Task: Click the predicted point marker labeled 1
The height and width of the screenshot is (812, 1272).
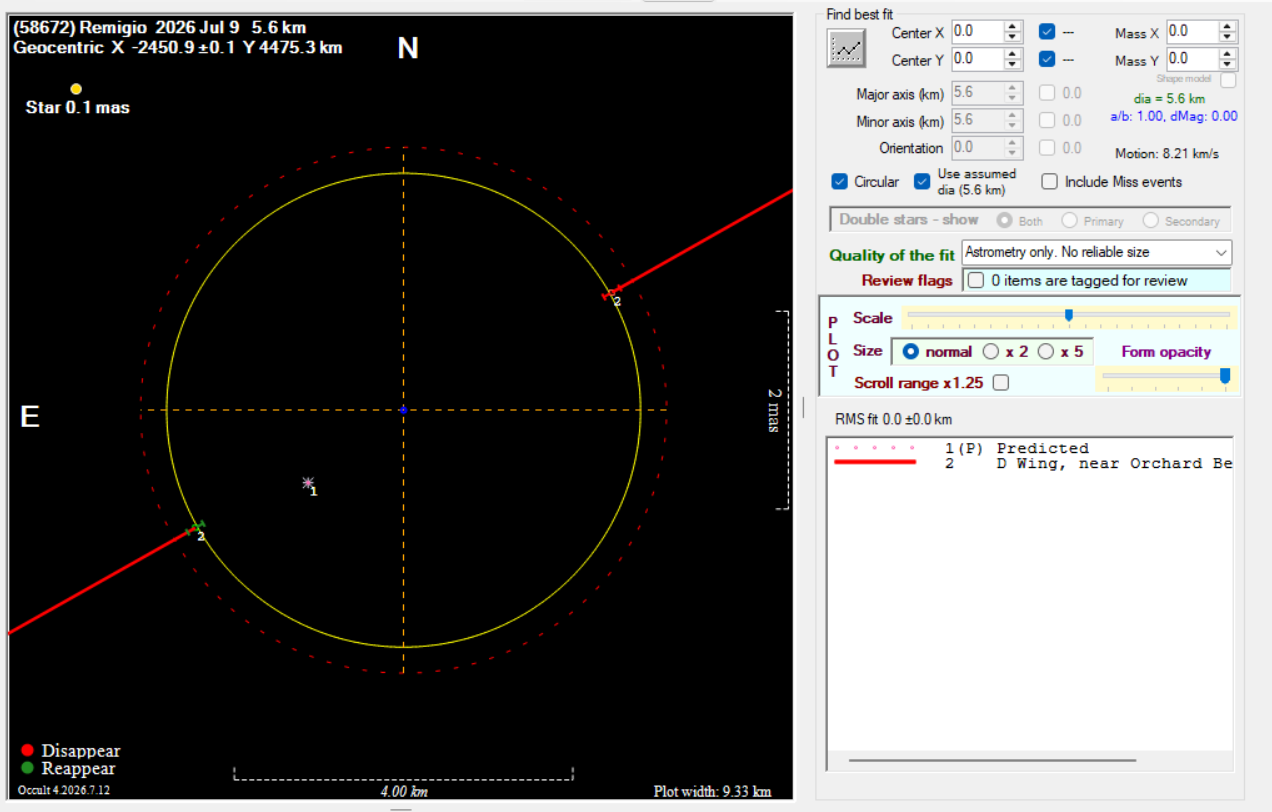Action: (x=308, y=482)
